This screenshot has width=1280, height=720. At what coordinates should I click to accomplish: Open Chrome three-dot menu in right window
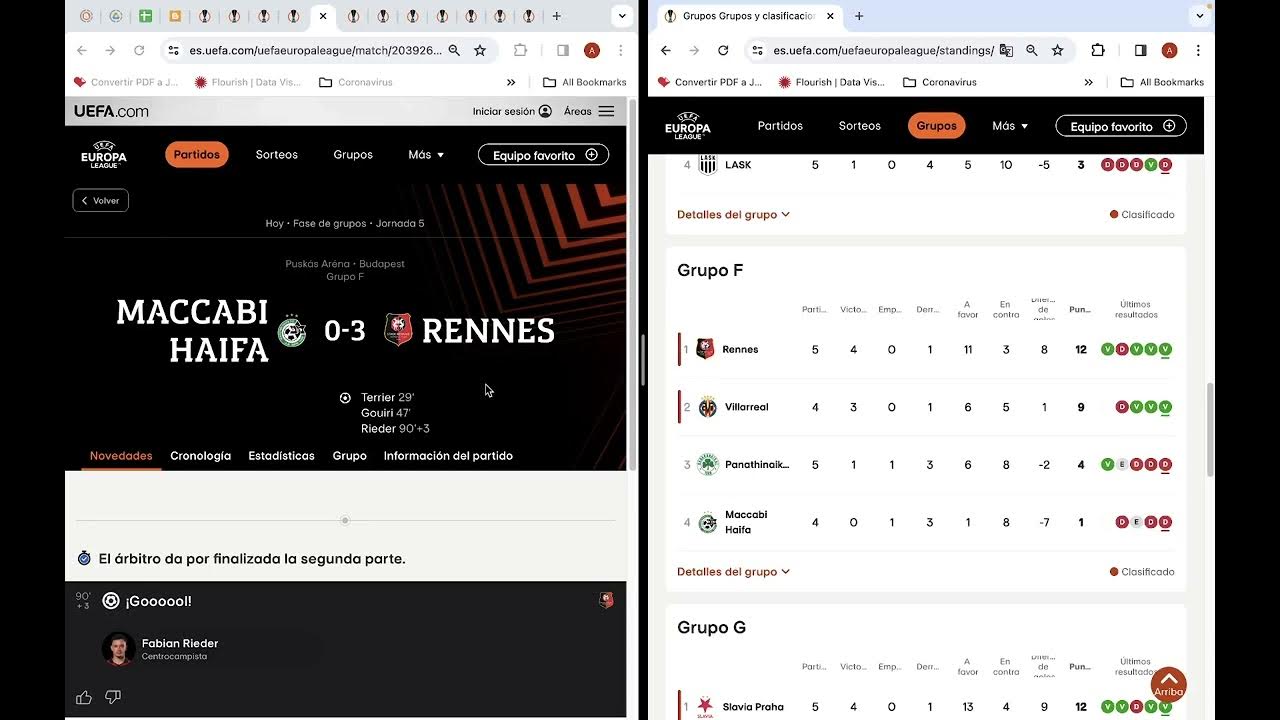tap(1198, 50)
